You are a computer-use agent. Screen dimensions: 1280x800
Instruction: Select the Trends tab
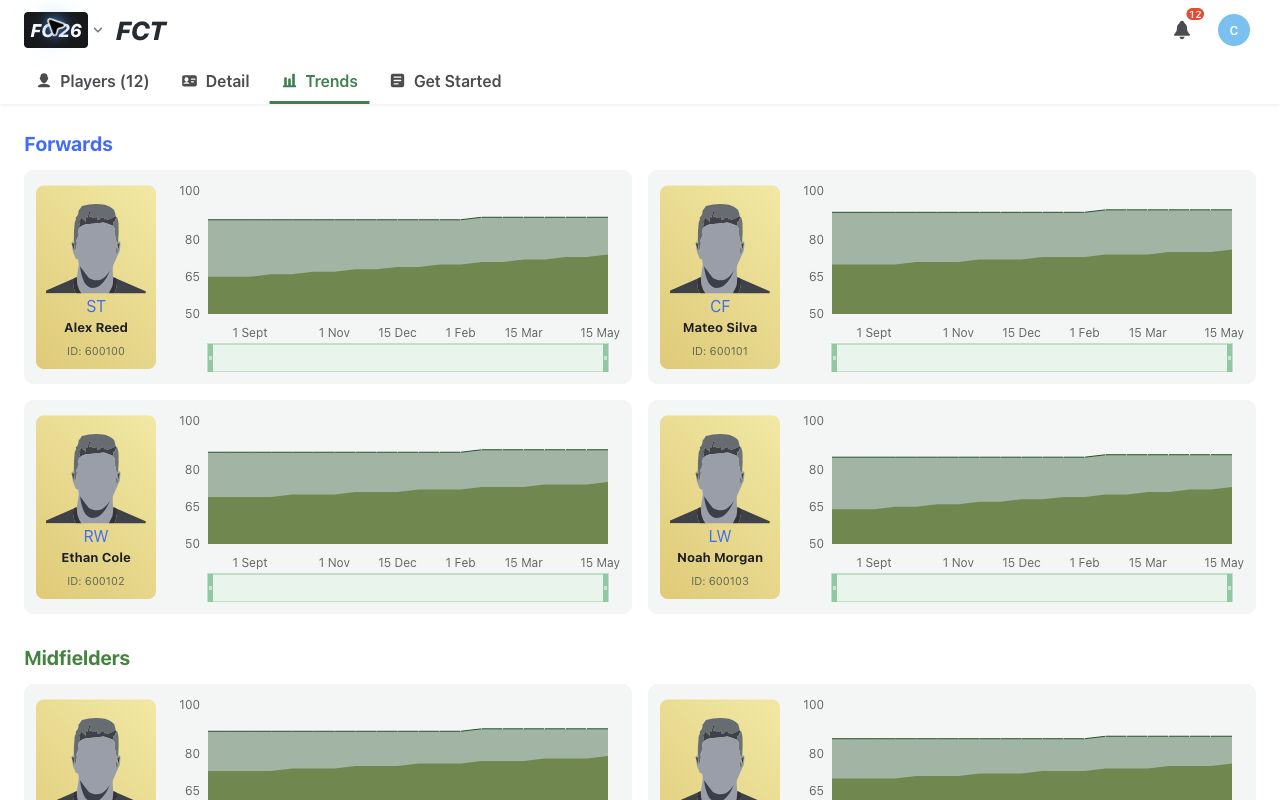pos(319,81)
